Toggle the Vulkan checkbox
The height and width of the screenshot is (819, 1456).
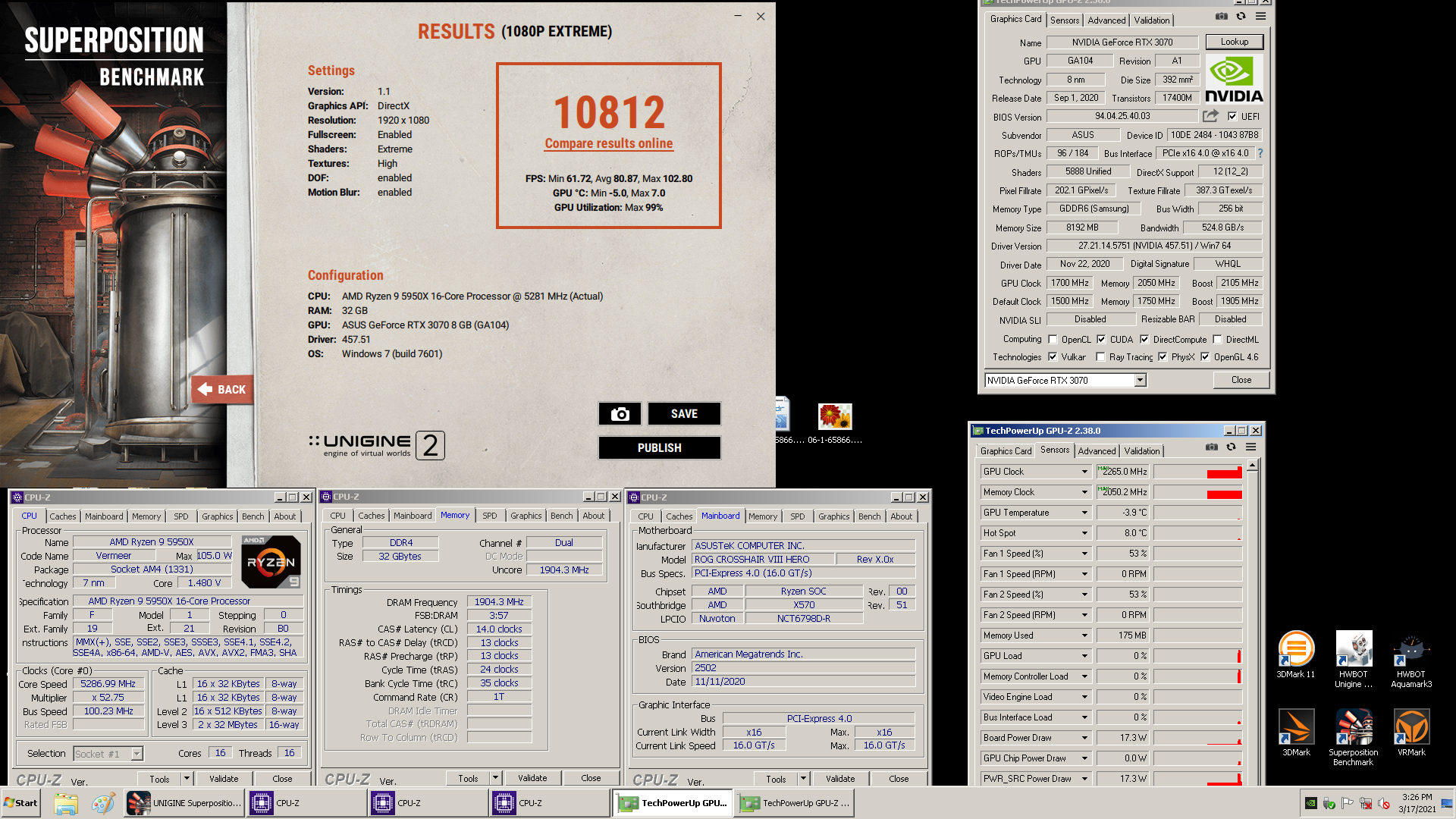[x=1053, y=356]
